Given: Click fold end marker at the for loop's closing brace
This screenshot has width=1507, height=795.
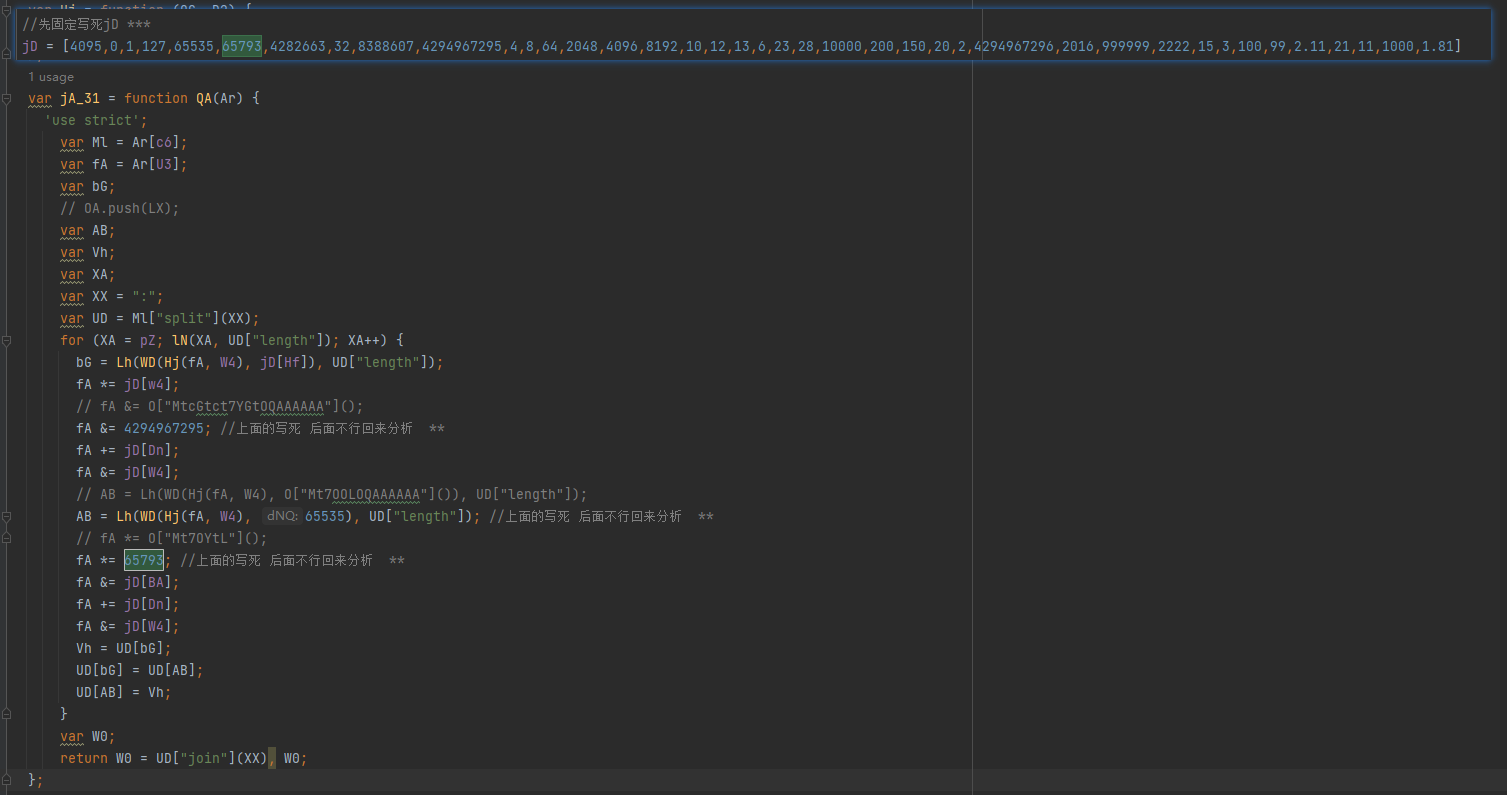Looking at the screenshot, I should point(7,714).
